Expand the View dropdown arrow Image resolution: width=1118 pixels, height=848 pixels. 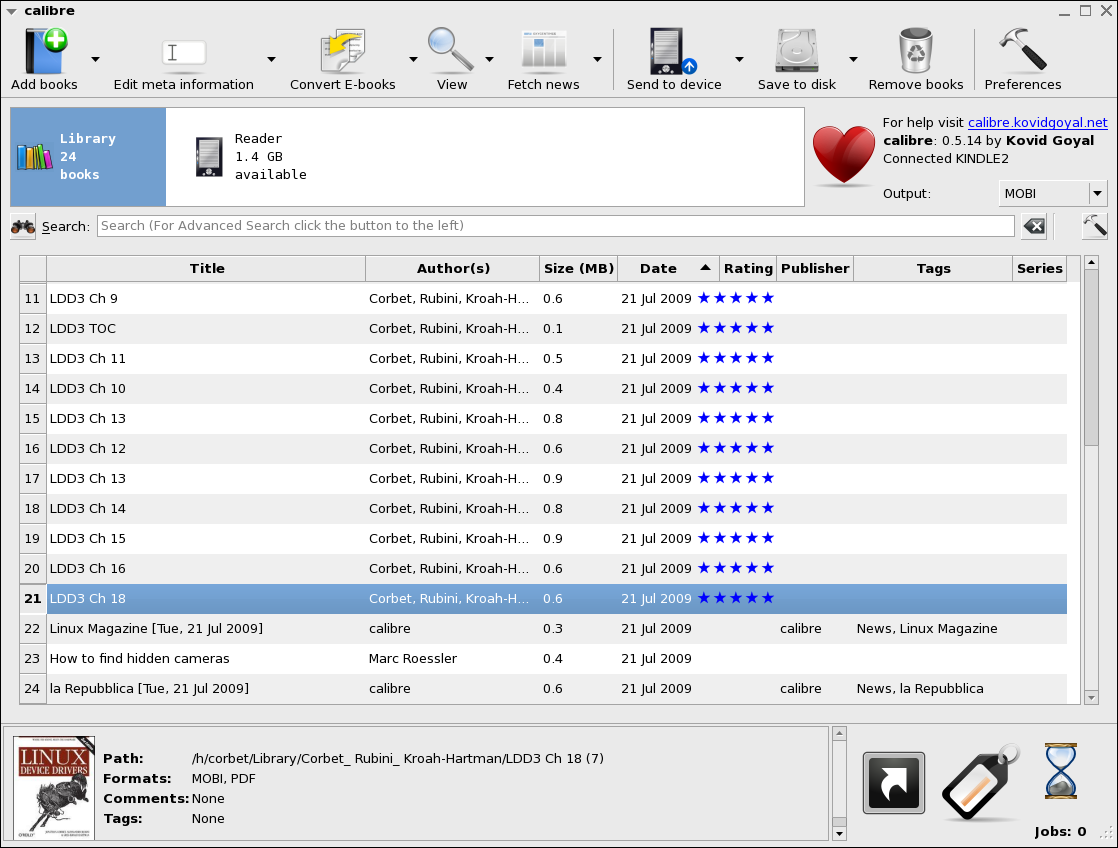[x=489, y=59]
